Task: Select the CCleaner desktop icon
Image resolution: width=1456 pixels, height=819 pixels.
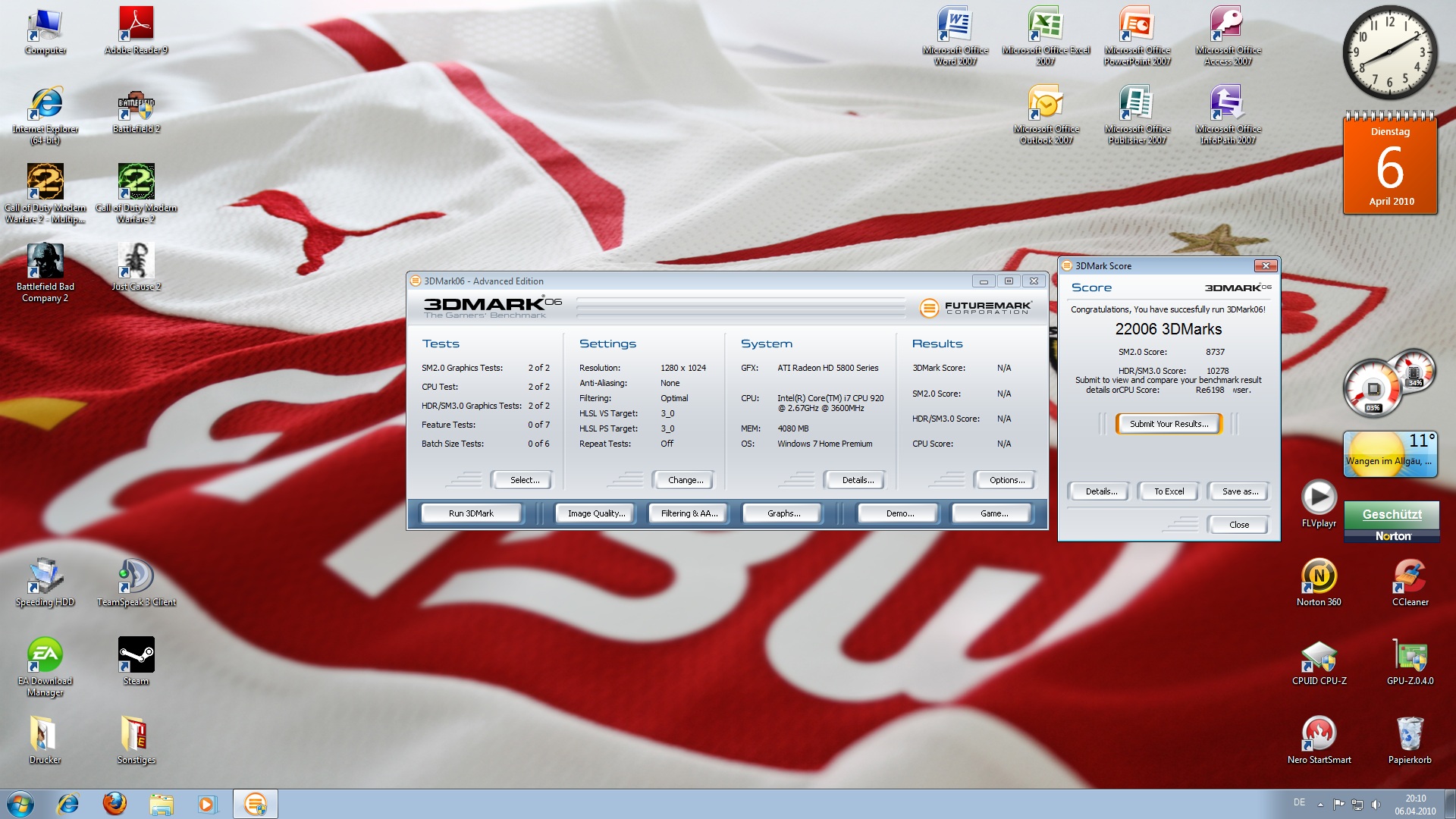Action: pos(1410,583)
